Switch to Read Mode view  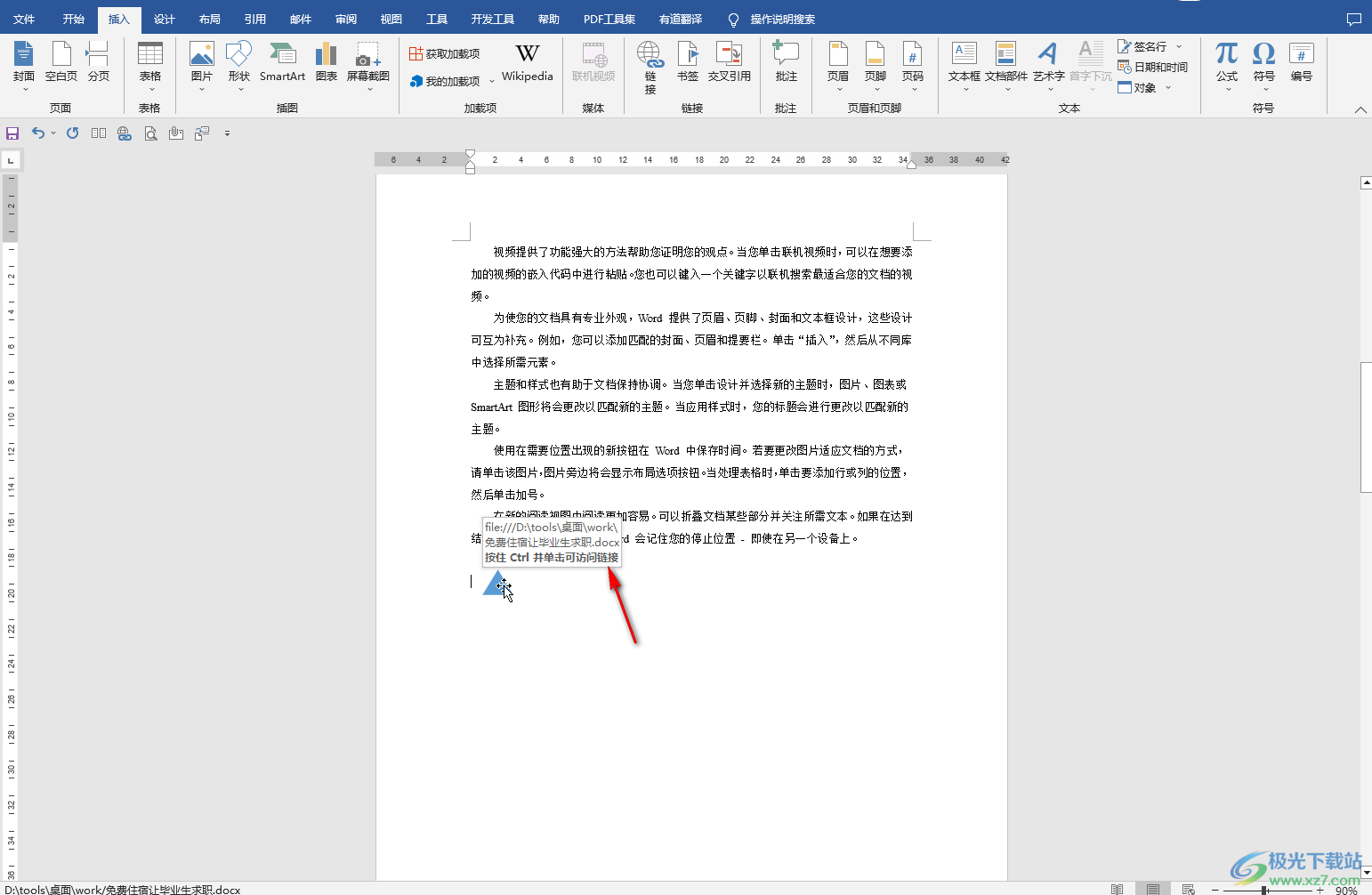click(1118, 889)
